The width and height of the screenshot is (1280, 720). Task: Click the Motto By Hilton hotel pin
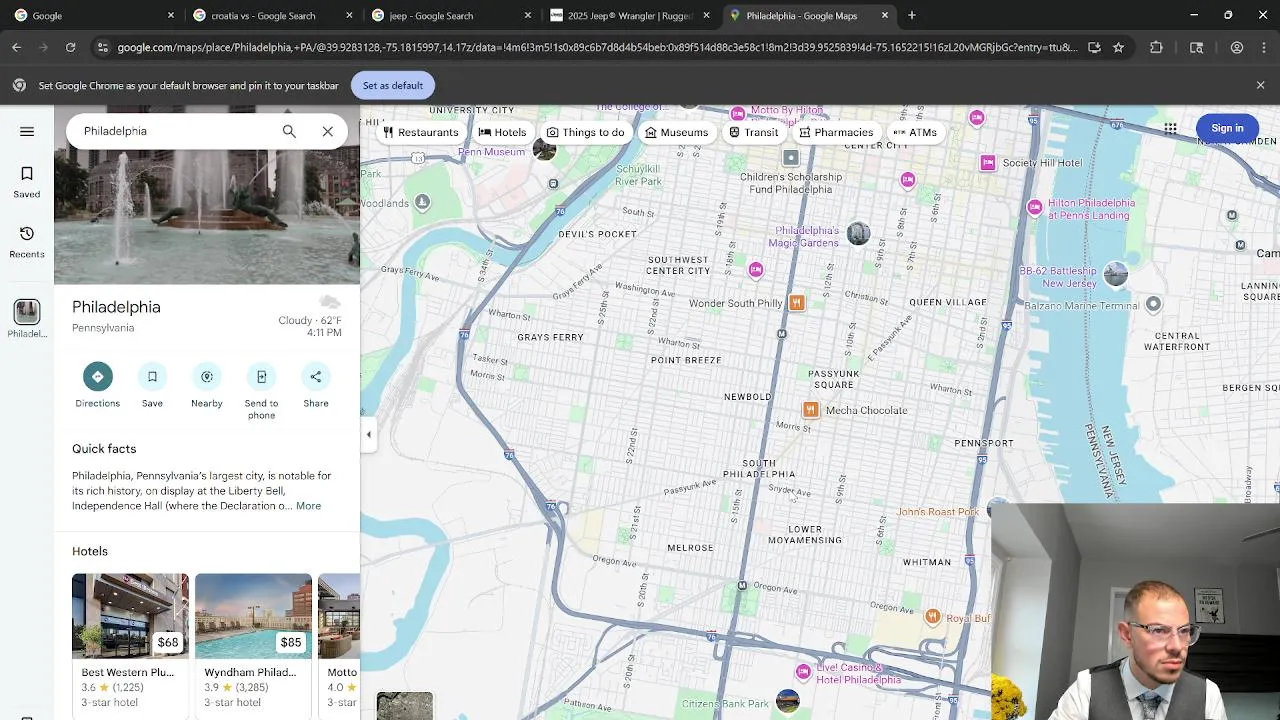pyautogui.click(x=738, y=114)
